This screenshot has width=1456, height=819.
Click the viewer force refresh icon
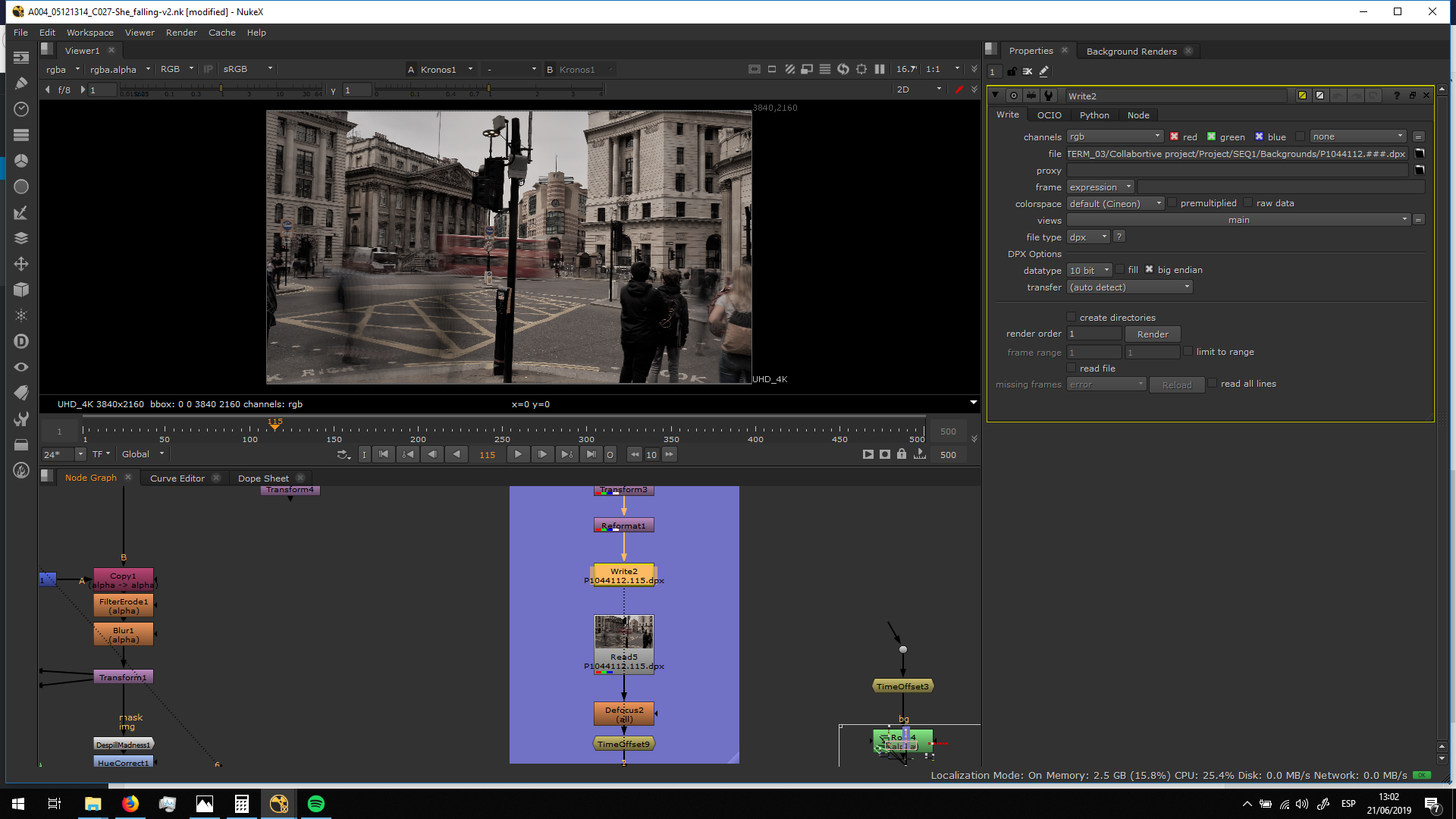(843, 69)
